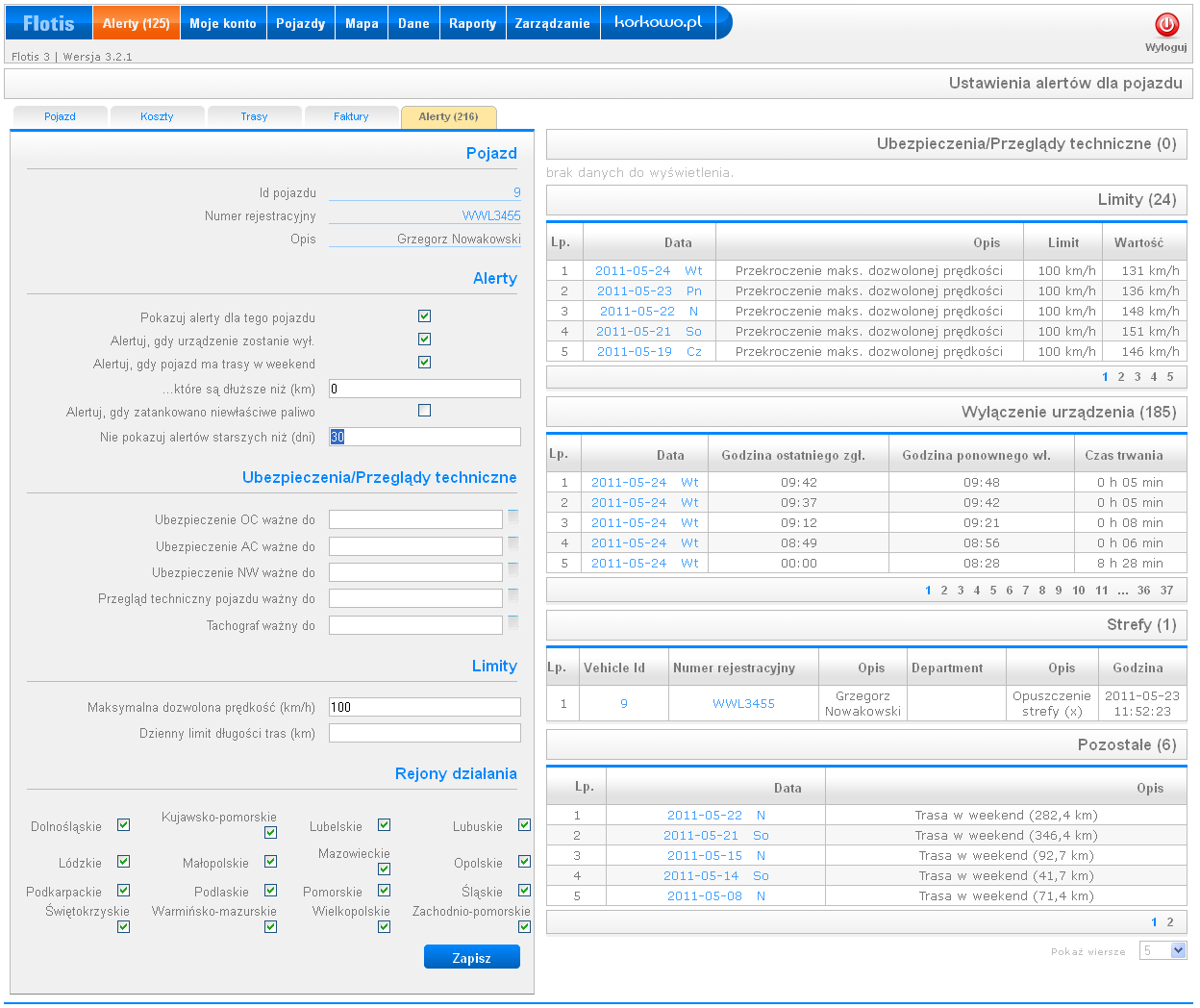The width and height of the screenshot is (1200, 1008).
Task: Enable alert for wrong fuel (niewłaściwe paliwo)
Action: tap(424, 411)
